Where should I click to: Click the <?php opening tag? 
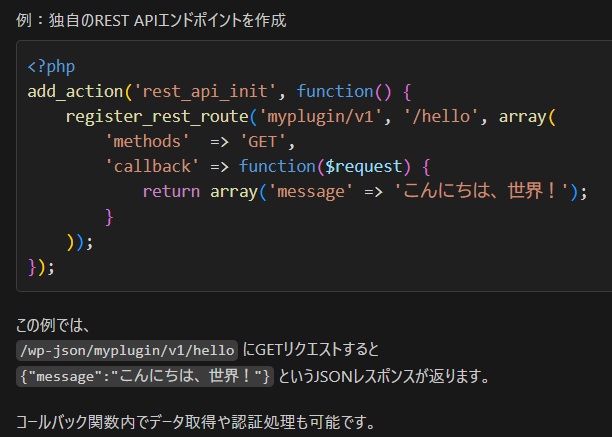[x=51, y=67]
